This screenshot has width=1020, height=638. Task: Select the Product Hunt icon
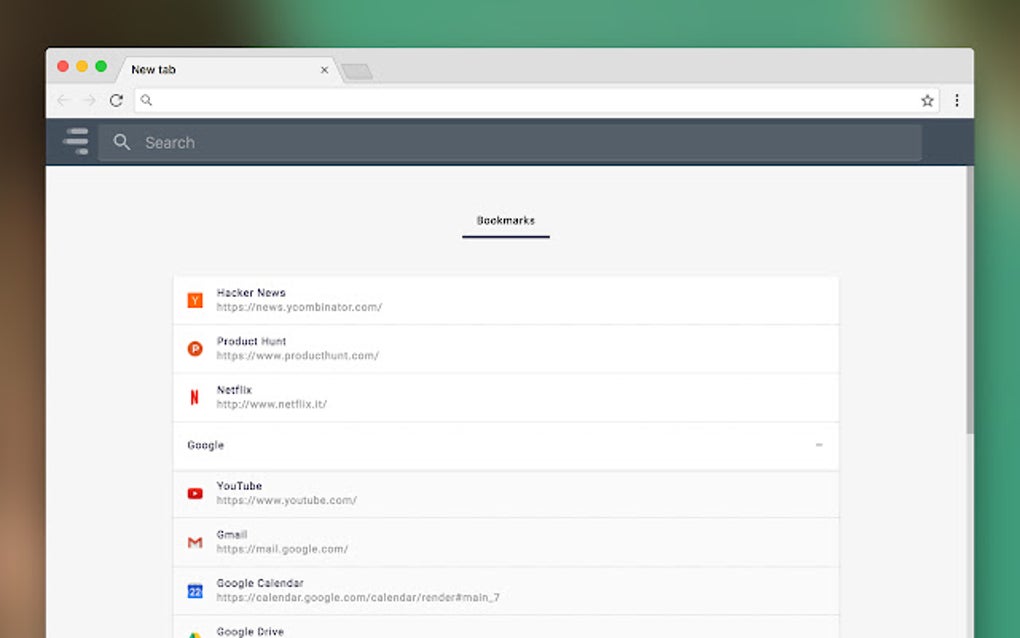(194, 348)
